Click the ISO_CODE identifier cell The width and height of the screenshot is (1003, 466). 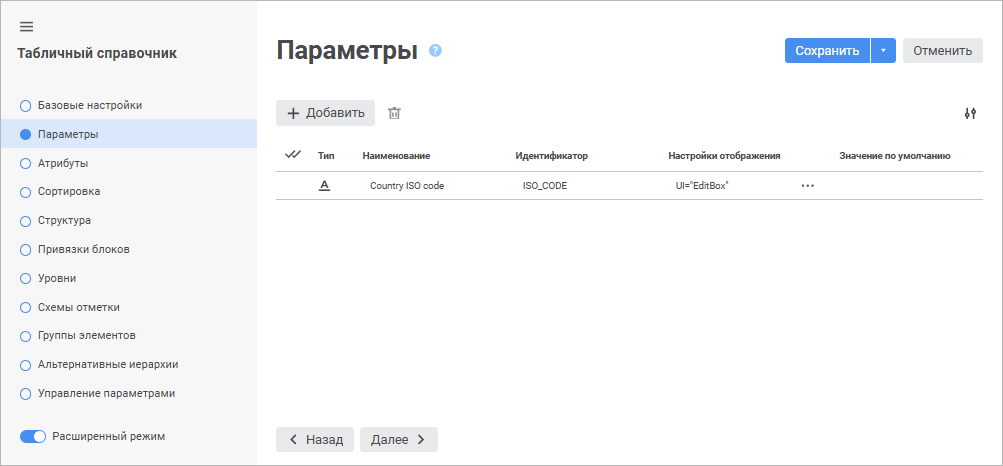(x=545, y=186)
